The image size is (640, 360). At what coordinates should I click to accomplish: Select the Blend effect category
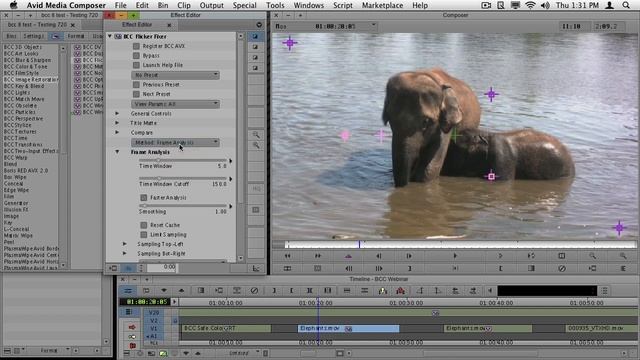pyautogui.click(x=10, y=164)
